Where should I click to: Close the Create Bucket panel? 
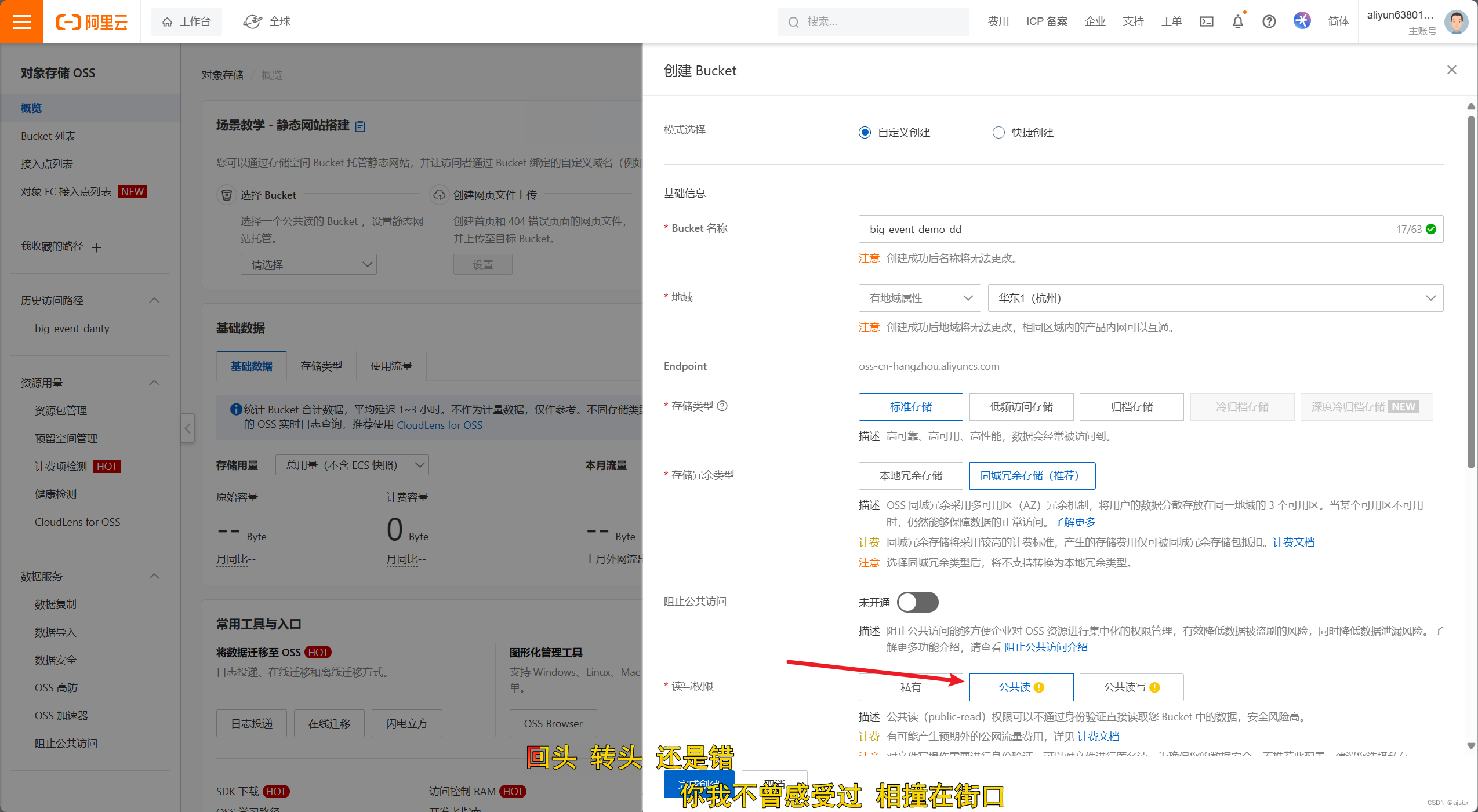pos(1451,70)
